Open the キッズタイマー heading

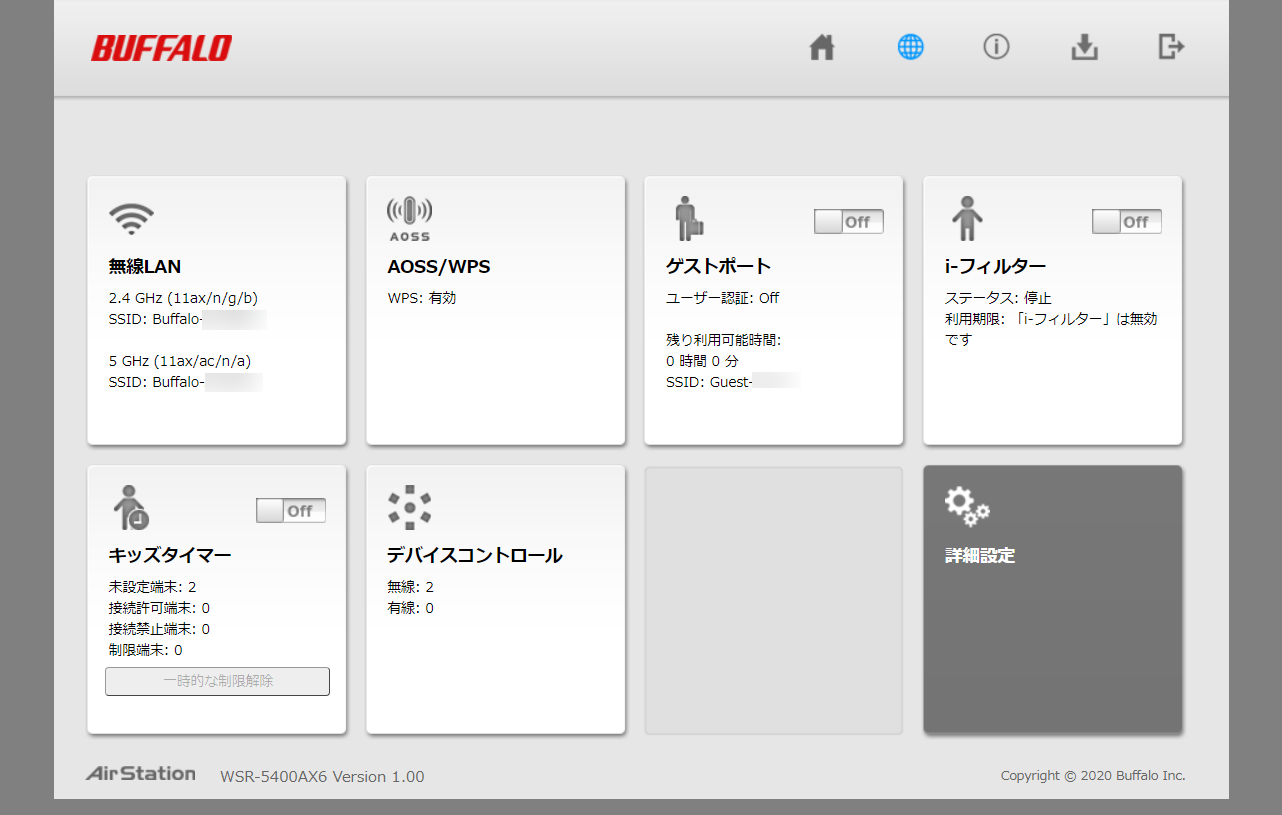pyautogui.click(x=170, y=554)
